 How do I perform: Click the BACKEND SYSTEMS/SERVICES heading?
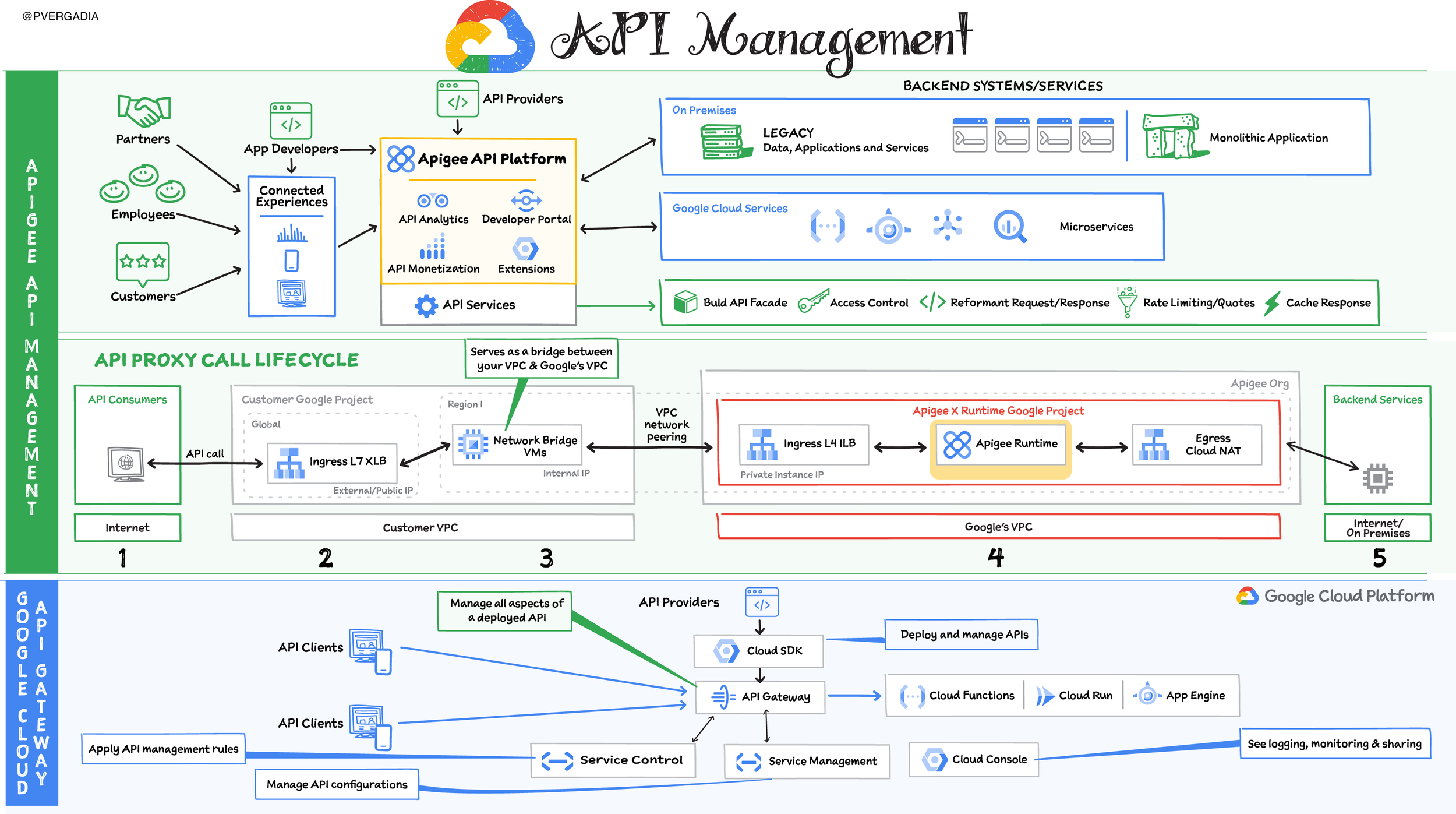coord(1003,86)
